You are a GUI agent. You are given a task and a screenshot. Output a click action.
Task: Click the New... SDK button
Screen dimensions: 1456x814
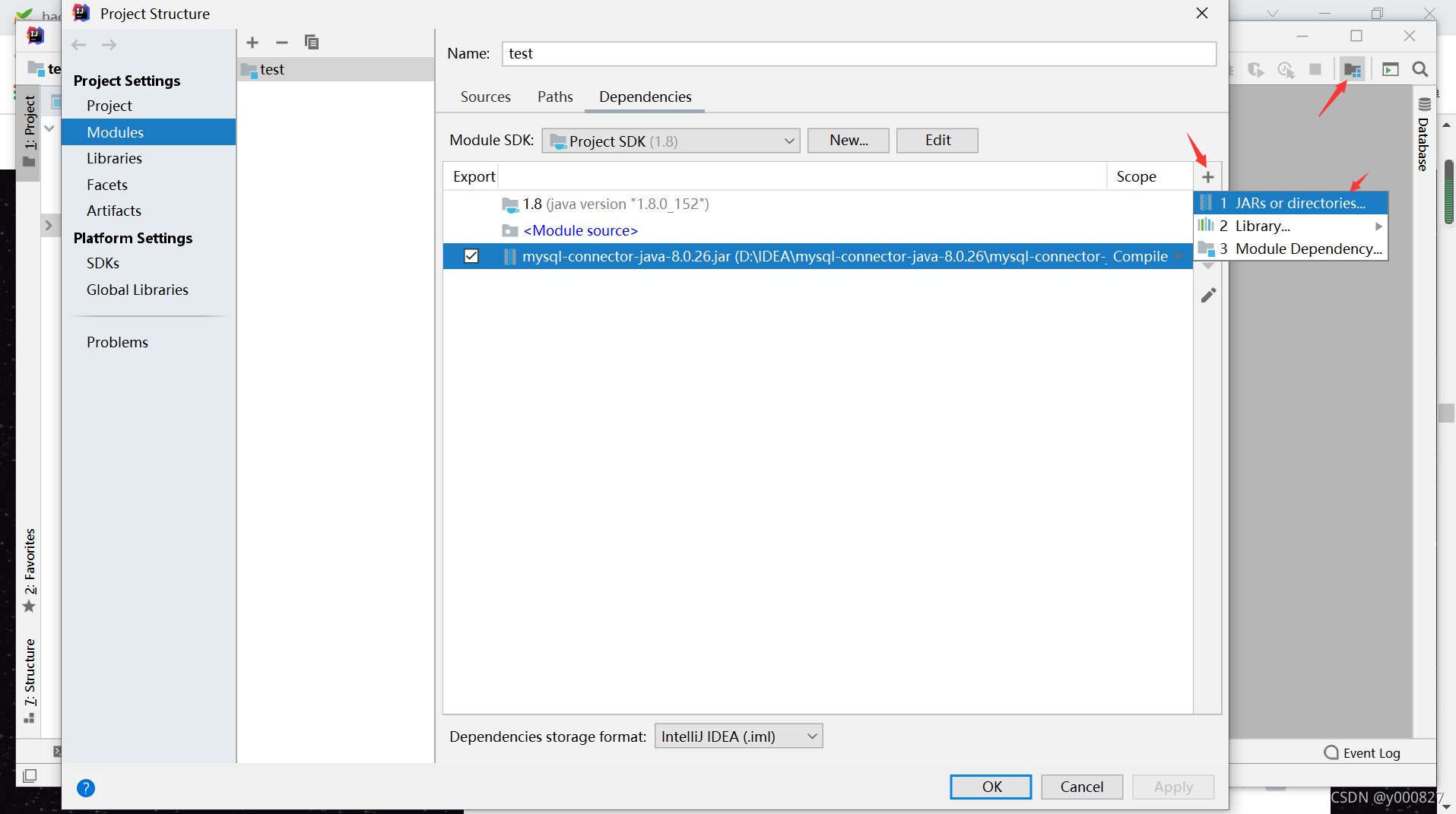pos(849,141)
